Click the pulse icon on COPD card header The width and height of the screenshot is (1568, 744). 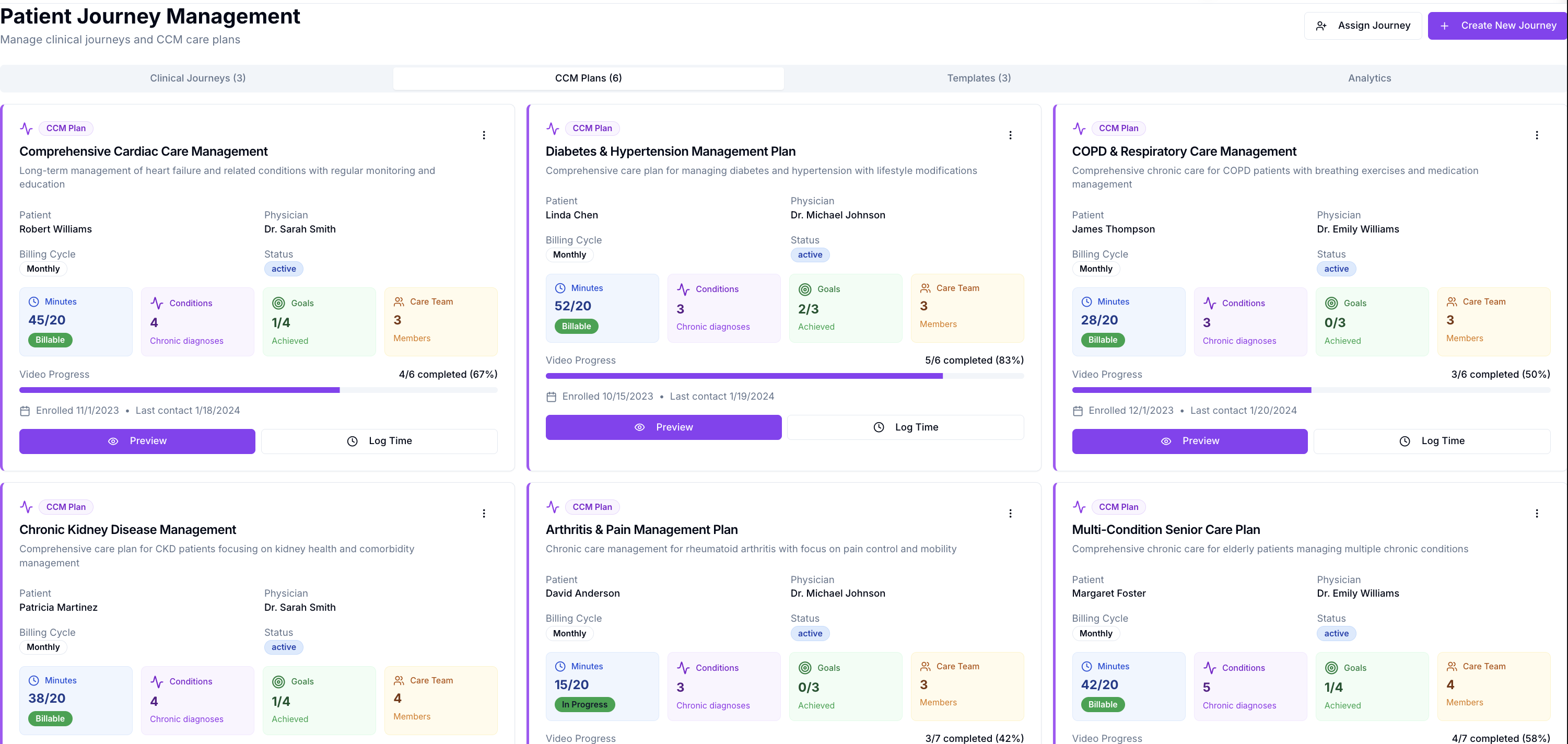click(x=1079, y=129)
